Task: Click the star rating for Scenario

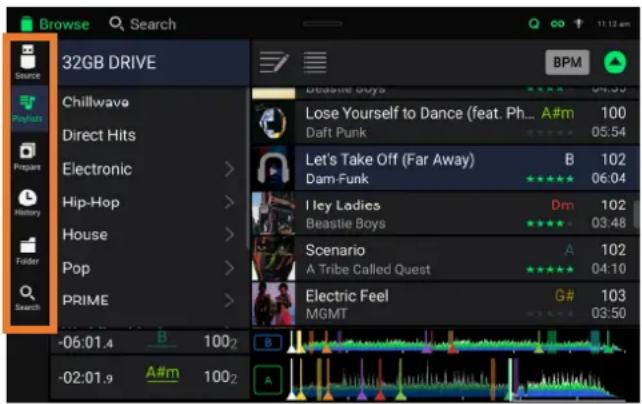Action: point(550,269)
